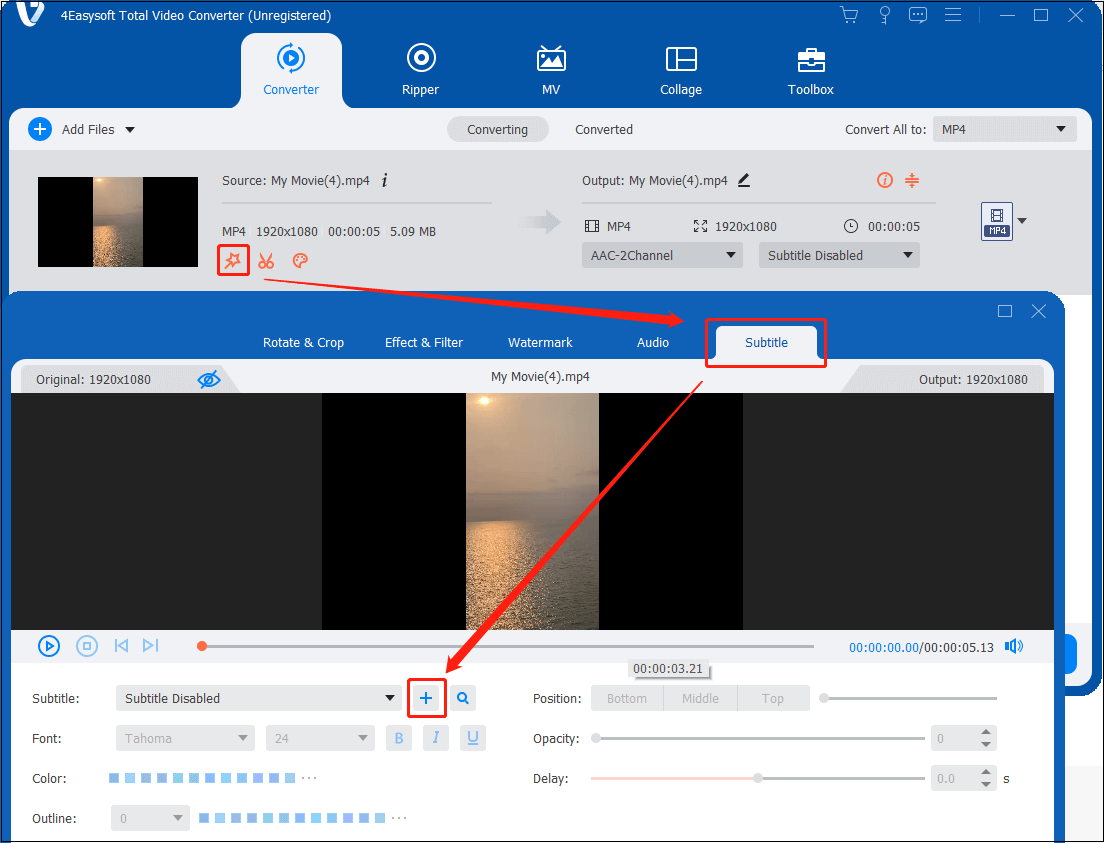Expand the Add Files dropdown arrow
The height and width of the screenshot is (843, 1104).
point(130,130)
